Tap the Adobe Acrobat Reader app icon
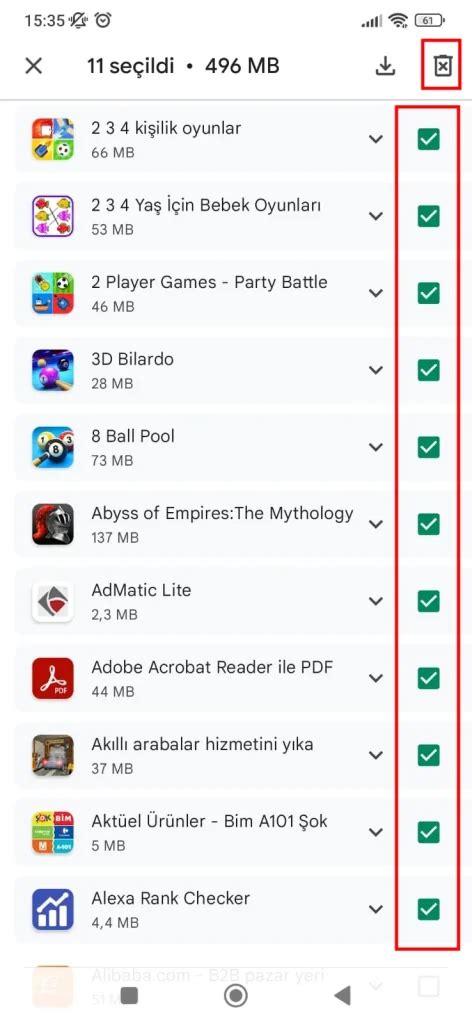Screen dimensions: 472x1024 52,679
